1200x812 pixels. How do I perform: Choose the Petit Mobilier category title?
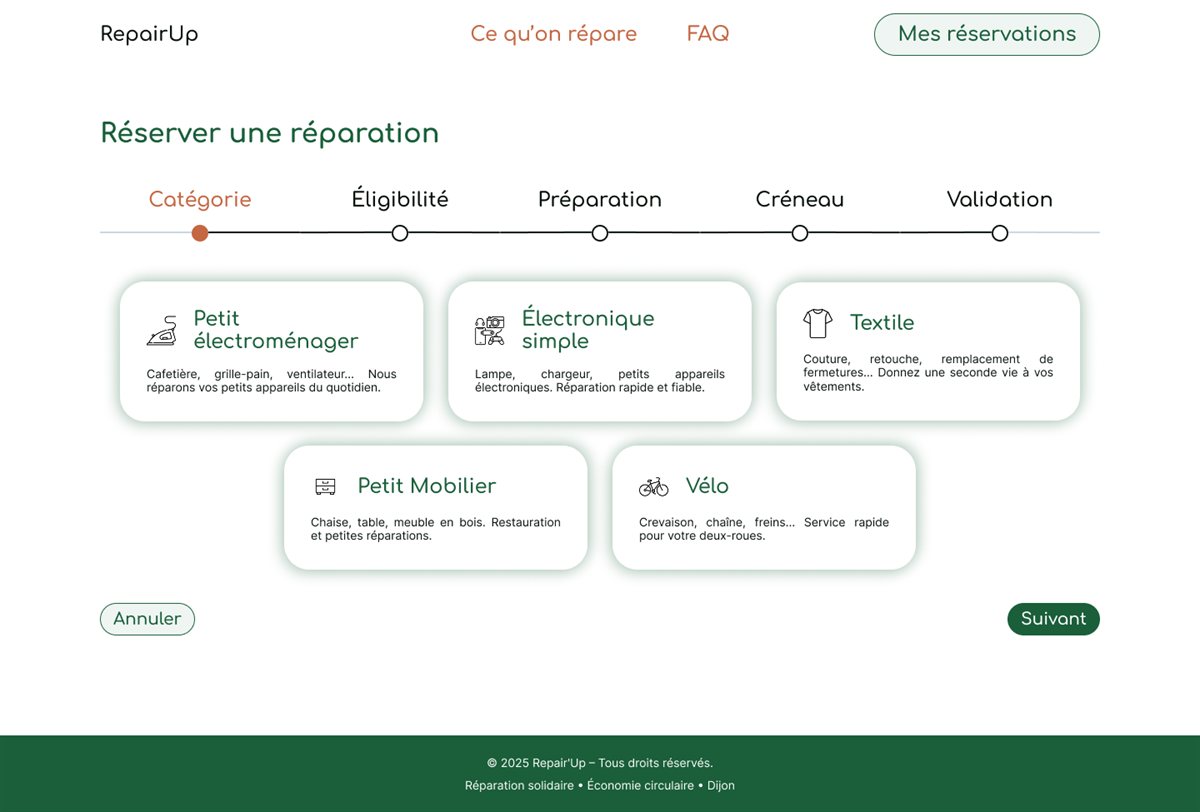point(427,486)
